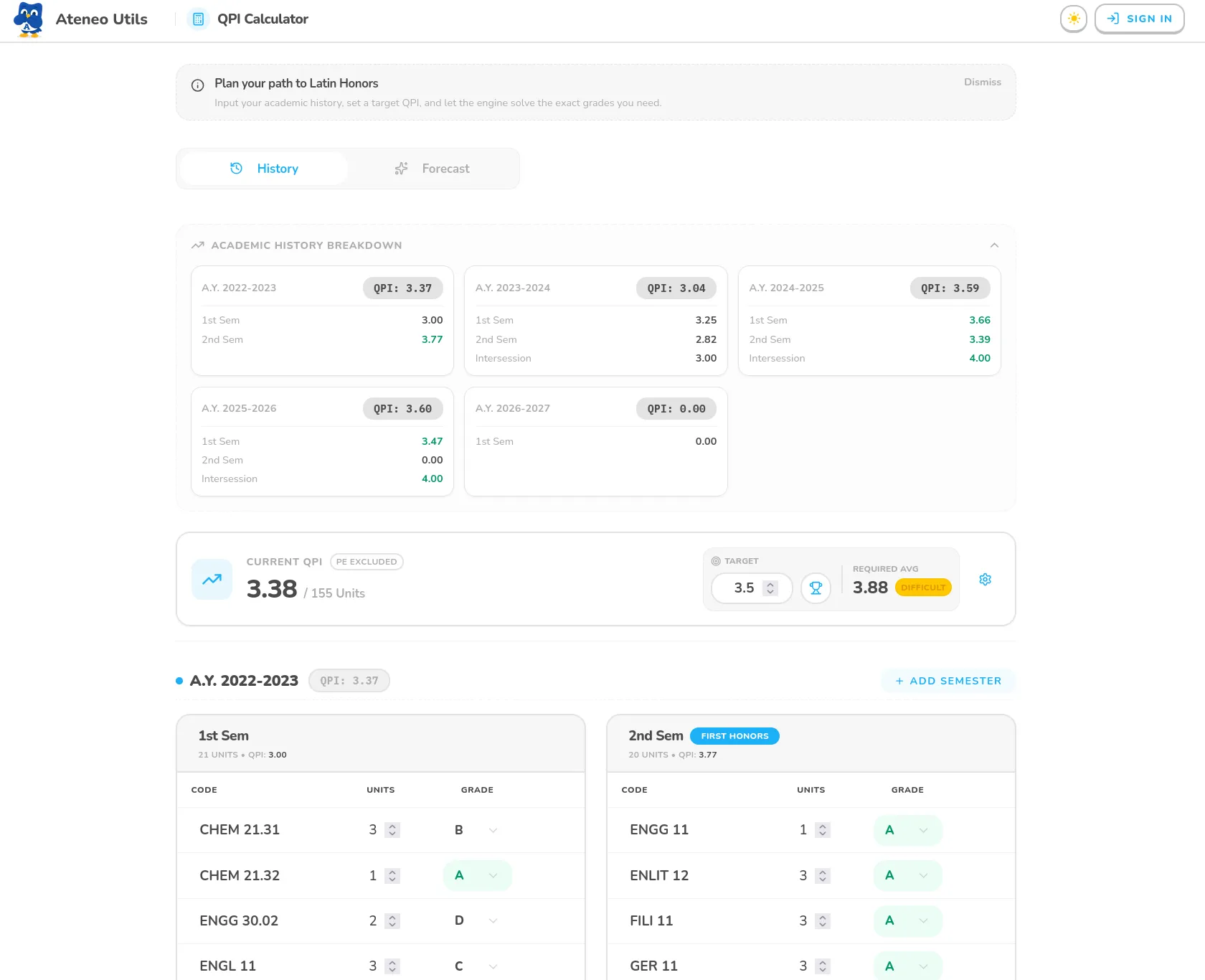
Task: Toggle the PE EXCLUDED badge
Action: pyautogui.click(x=367, y=562)
